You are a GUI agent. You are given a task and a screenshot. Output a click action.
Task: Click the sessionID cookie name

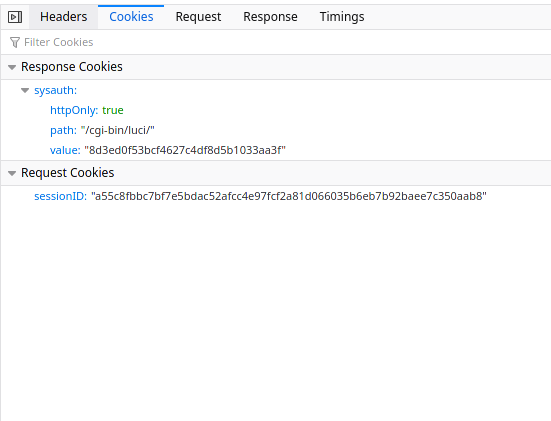(x=60, y=196)
